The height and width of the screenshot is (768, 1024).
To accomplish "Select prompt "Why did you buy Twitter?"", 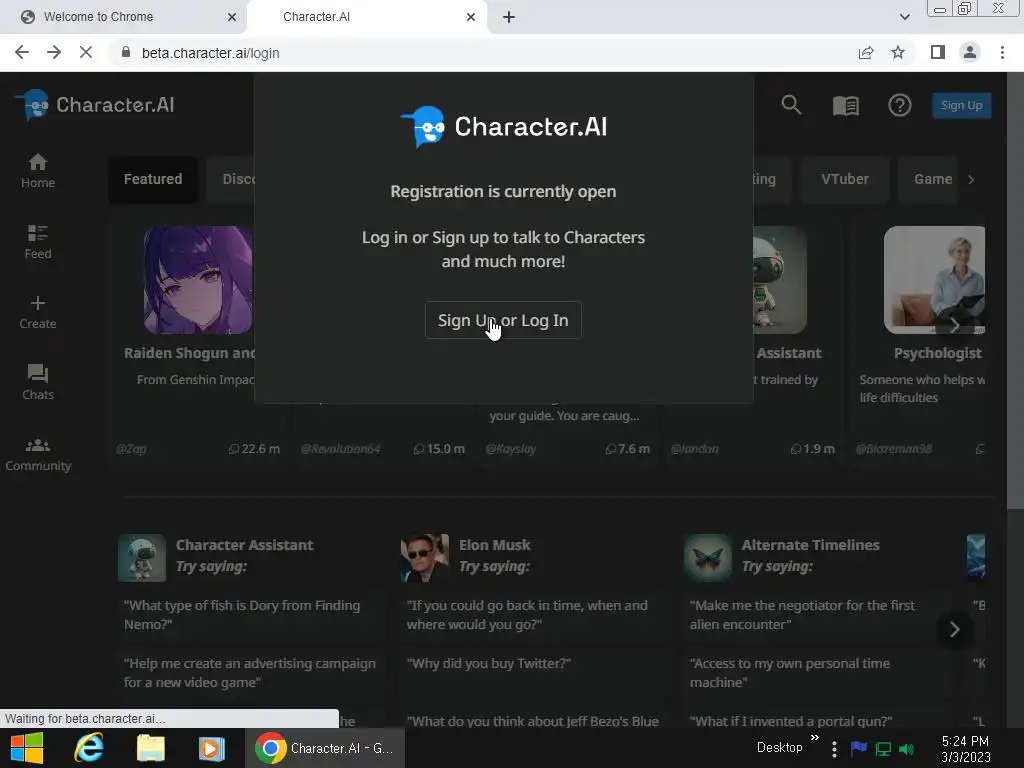I will click(x=488, y=664).
